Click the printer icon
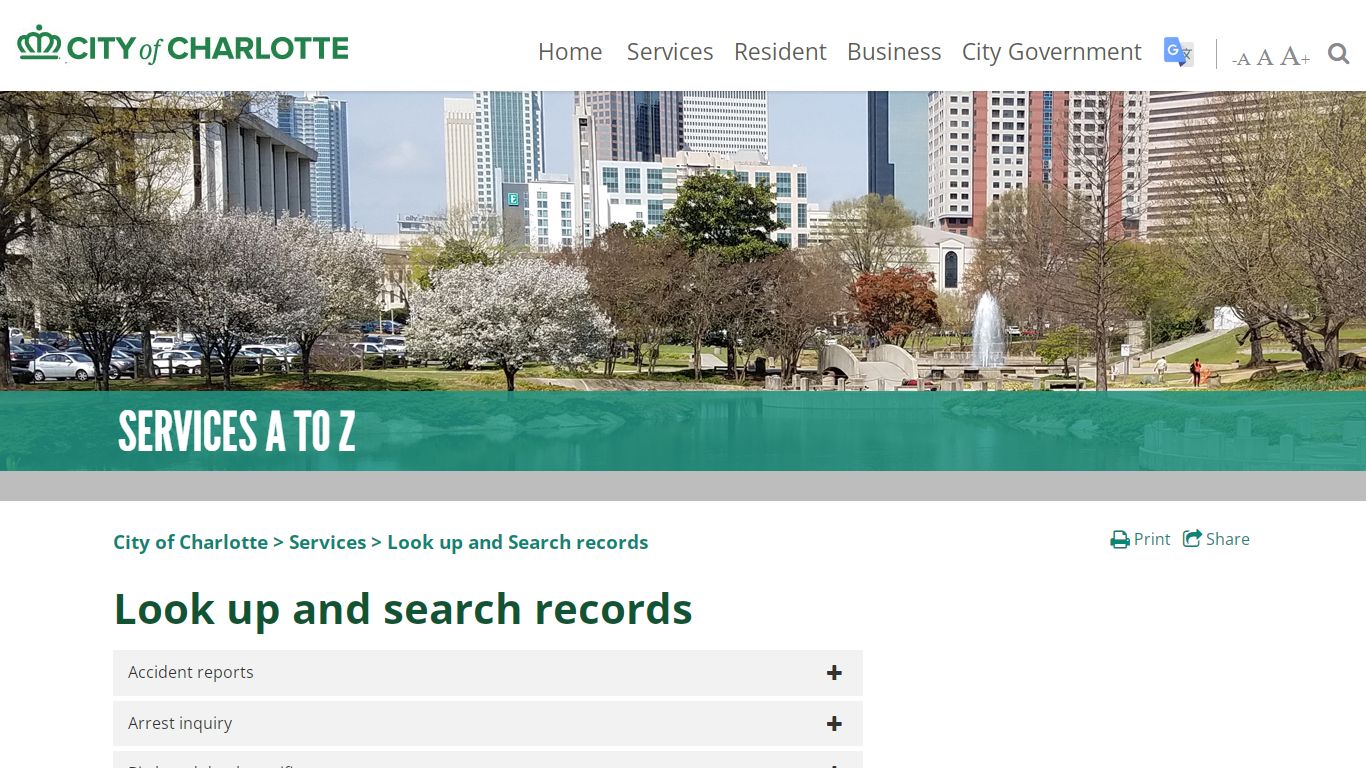1366x768 pixels. [x=1119, y=540]
